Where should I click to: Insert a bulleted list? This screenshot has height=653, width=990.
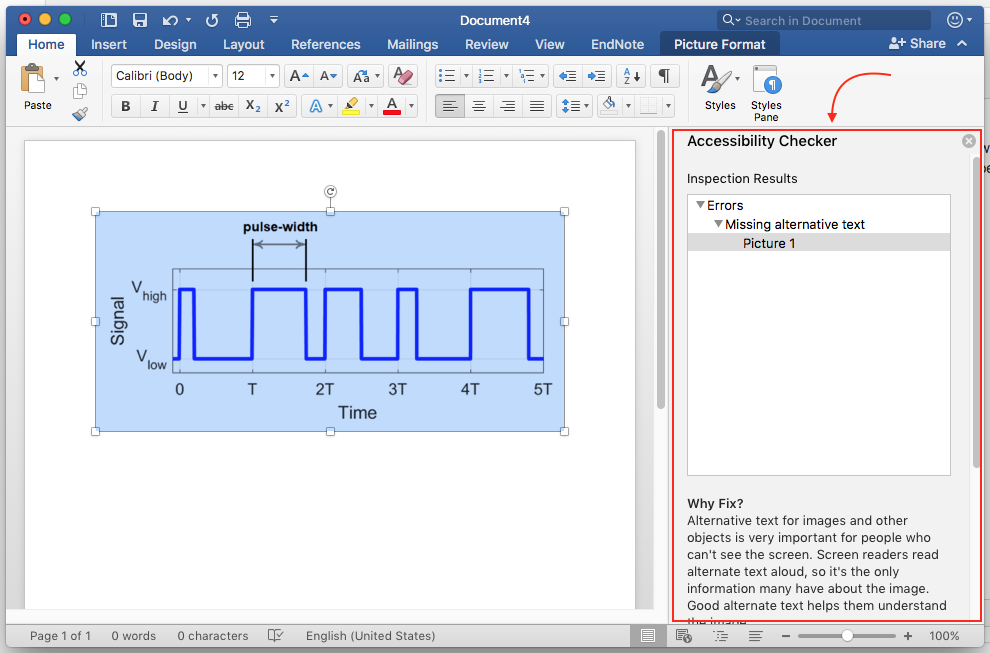[447, 76]
